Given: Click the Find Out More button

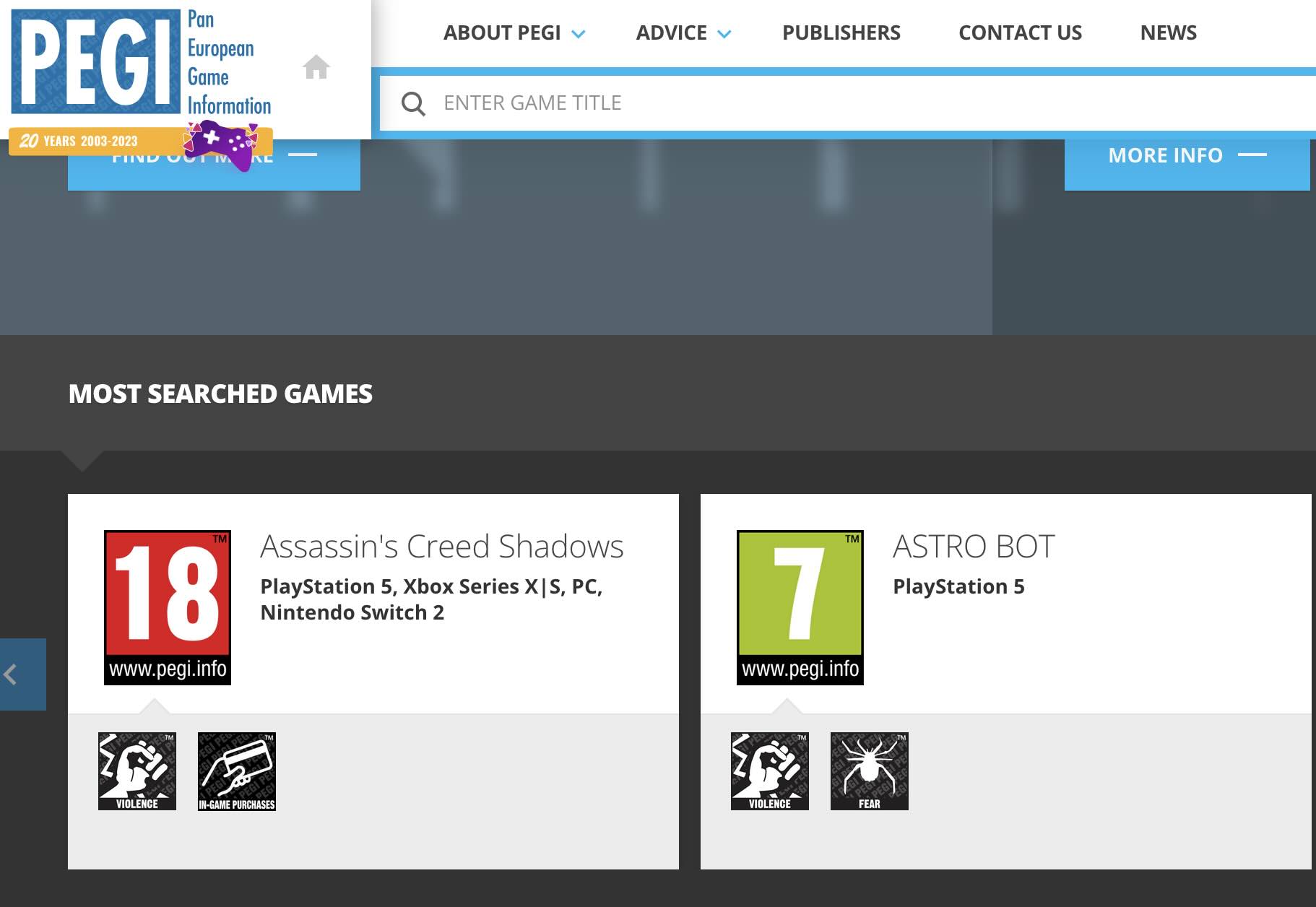Looking at the screenshot, I should 214,165.
